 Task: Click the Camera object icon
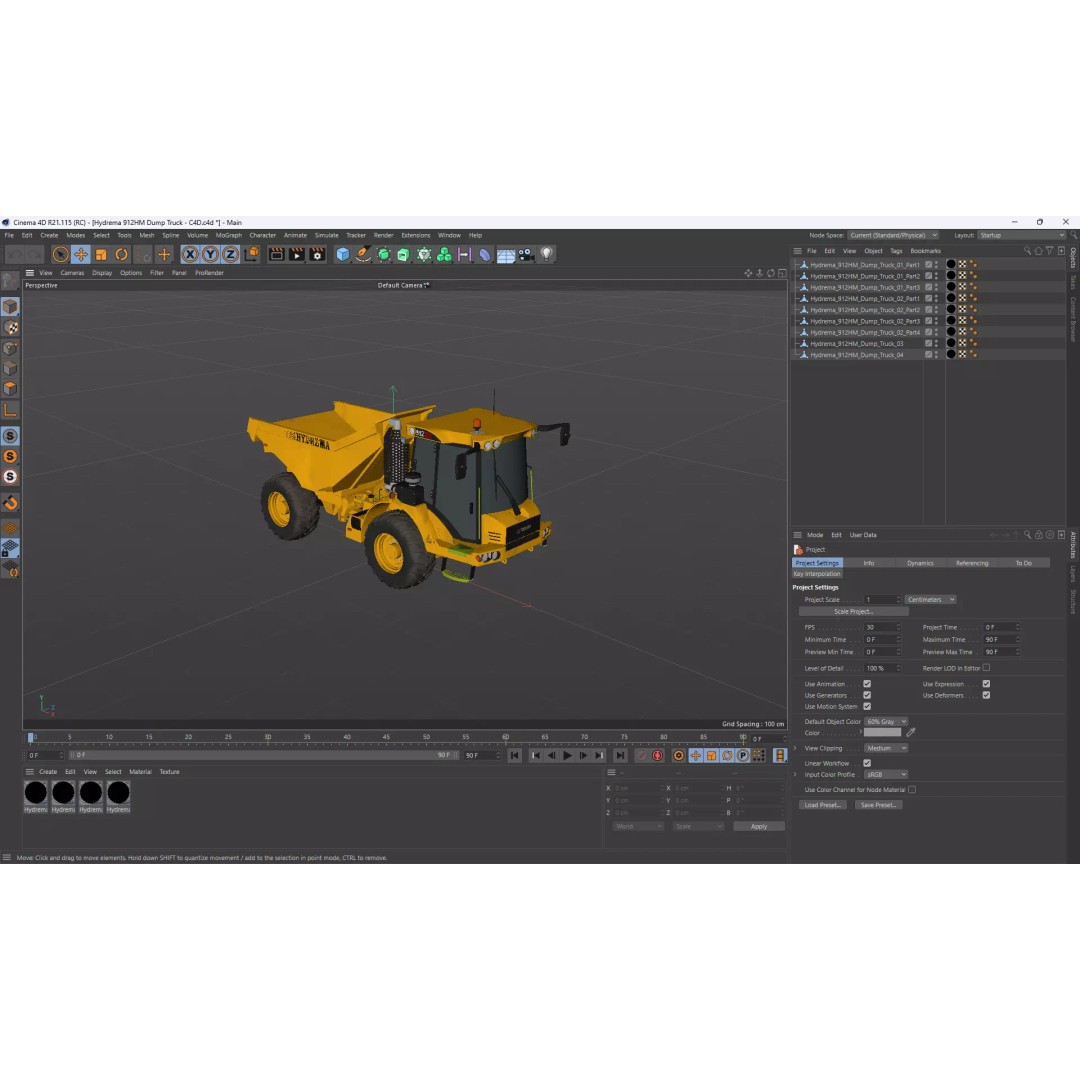point(526,255)
